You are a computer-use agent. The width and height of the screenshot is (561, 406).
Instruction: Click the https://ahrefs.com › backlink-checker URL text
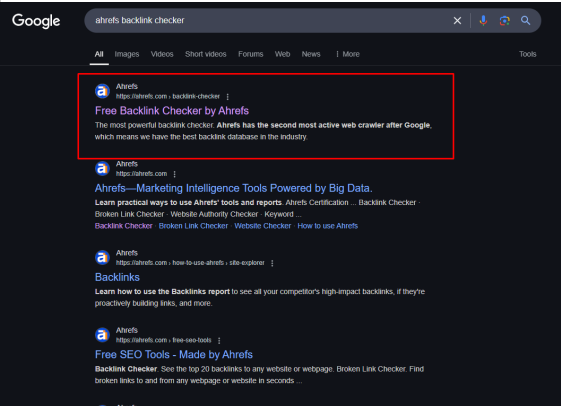(x=168, y=97)
